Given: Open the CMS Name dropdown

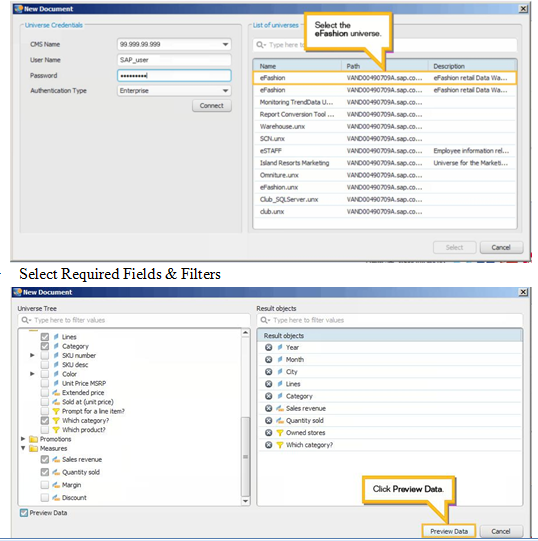Looking at the screenshot, I should coord(225,45).
